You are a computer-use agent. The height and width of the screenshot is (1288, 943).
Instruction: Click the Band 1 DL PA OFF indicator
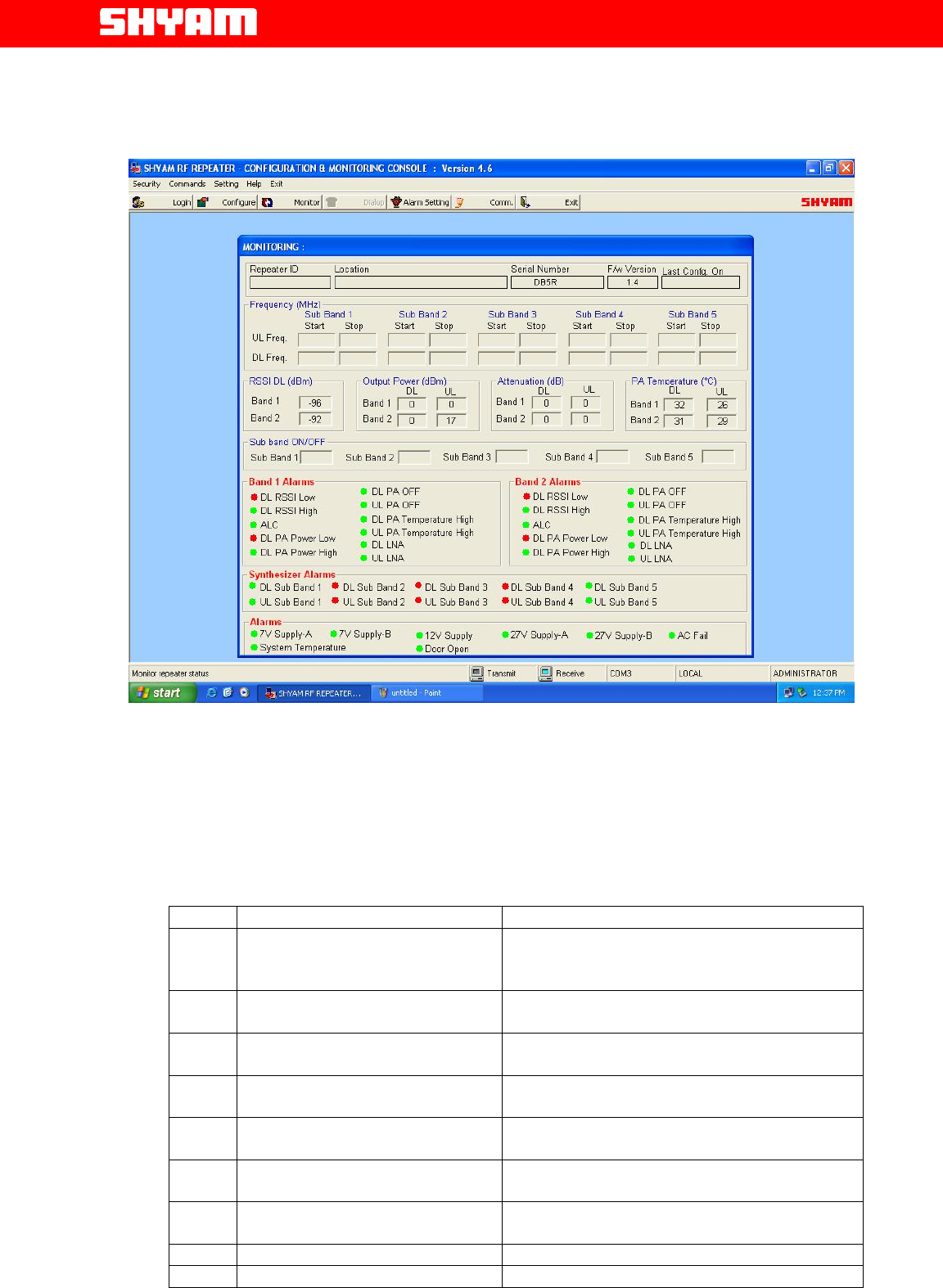[364, 492]
